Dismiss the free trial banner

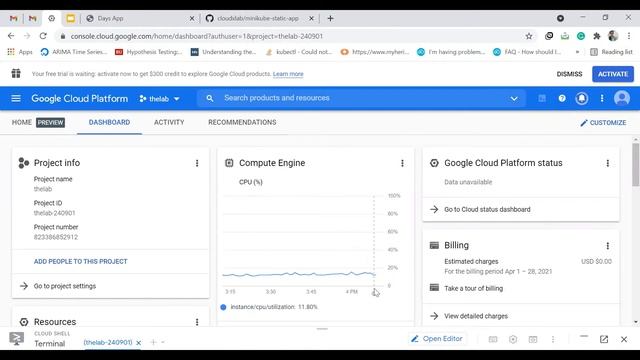pyautogui.click(x=569, y=74)
